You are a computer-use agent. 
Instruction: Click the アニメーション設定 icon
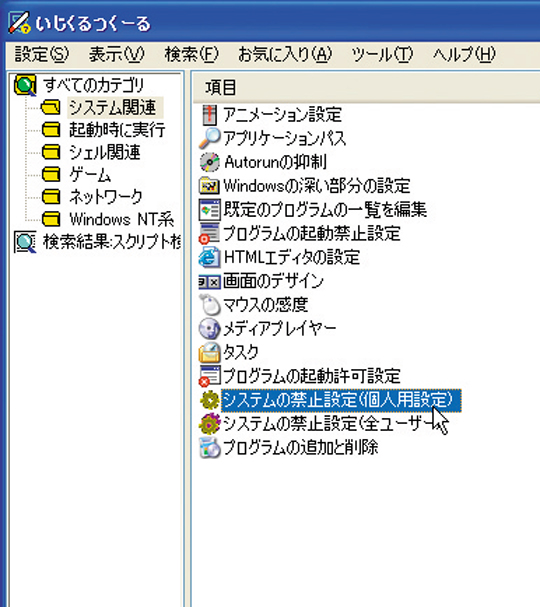(209, 115)
